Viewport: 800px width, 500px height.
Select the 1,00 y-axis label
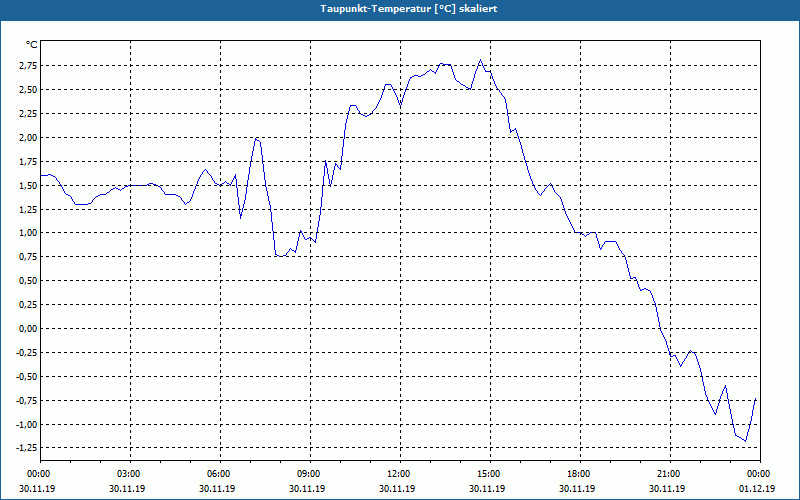28,233
